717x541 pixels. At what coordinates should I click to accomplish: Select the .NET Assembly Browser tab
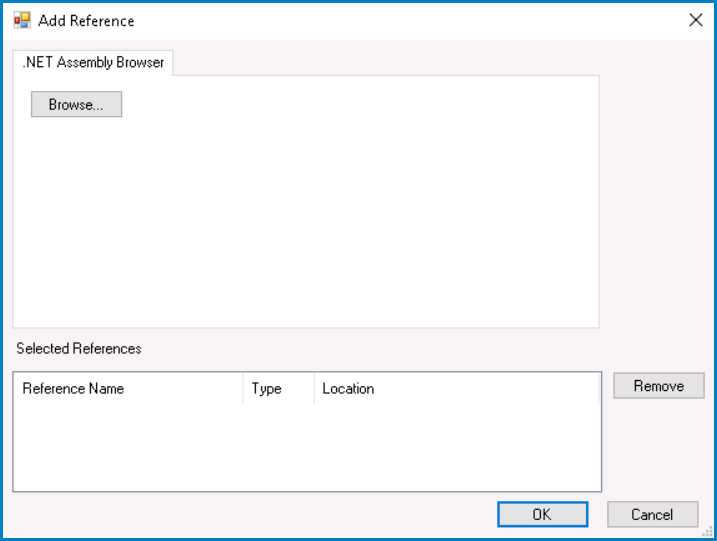pyautogui.click(x=93, y=62)
